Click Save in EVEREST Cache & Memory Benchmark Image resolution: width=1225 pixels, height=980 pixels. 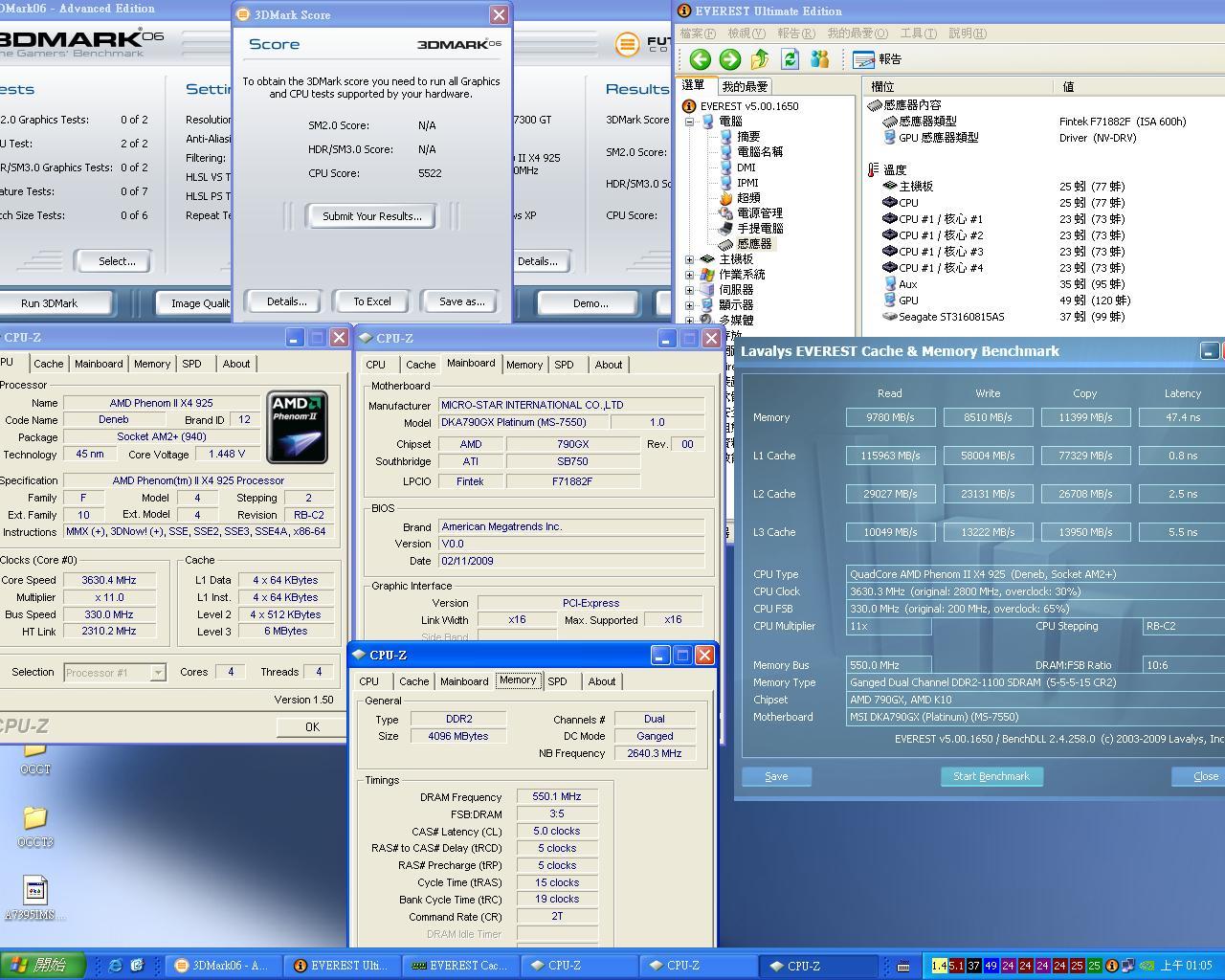[776, 776]
